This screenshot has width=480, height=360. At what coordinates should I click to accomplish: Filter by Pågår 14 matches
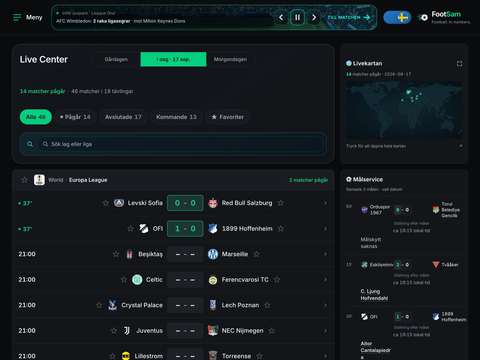pyautogui.click(x=76, y=117)
